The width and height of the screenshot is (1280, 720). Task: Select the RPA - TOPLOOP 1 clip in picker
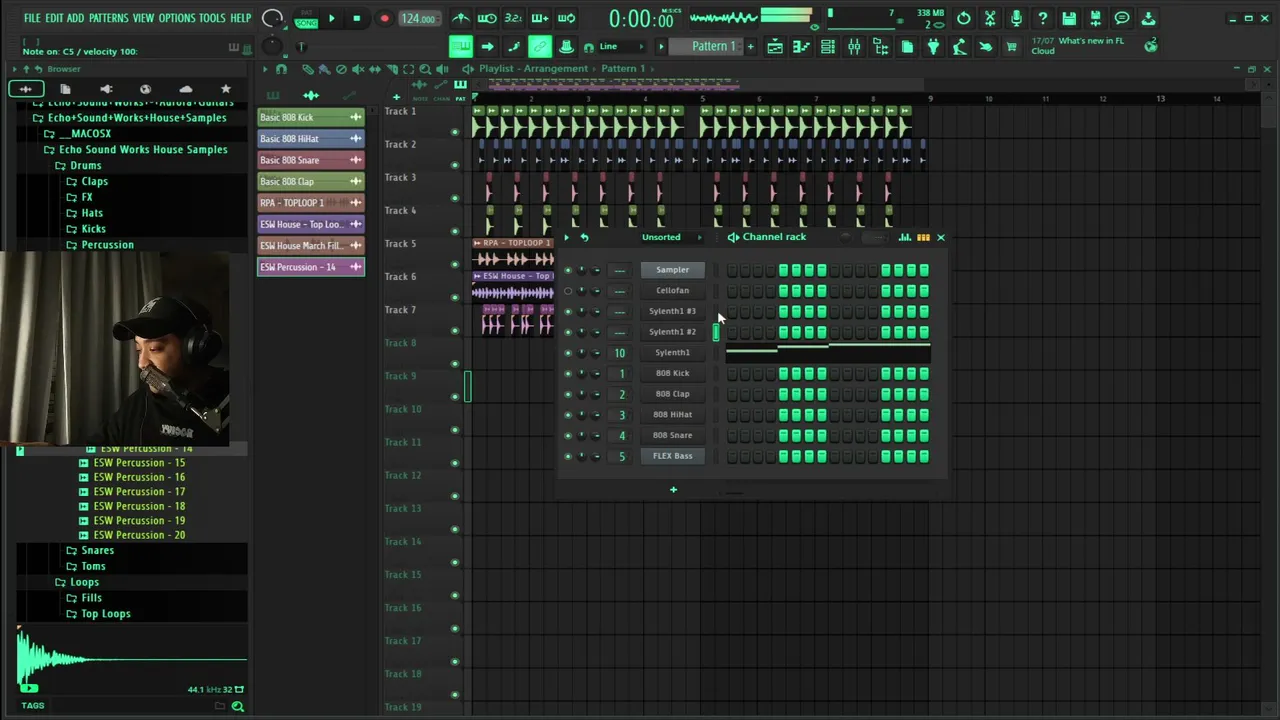311,203
